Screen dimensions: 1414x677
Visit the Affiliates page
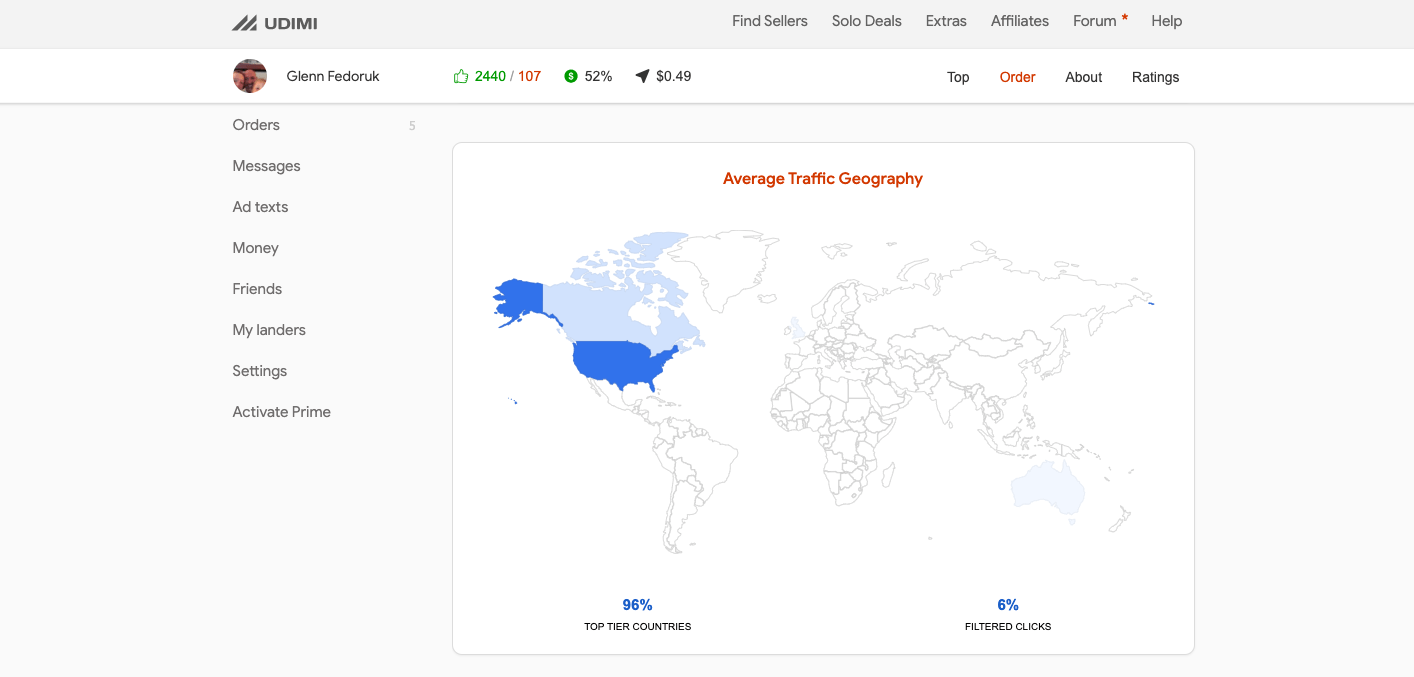tap(1019, 21)
